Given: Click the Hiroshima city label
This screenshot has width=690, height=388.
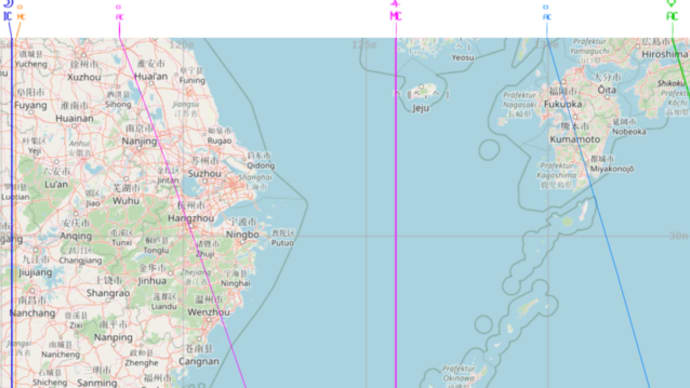Looking at the screenshot, I should (664, 55).
